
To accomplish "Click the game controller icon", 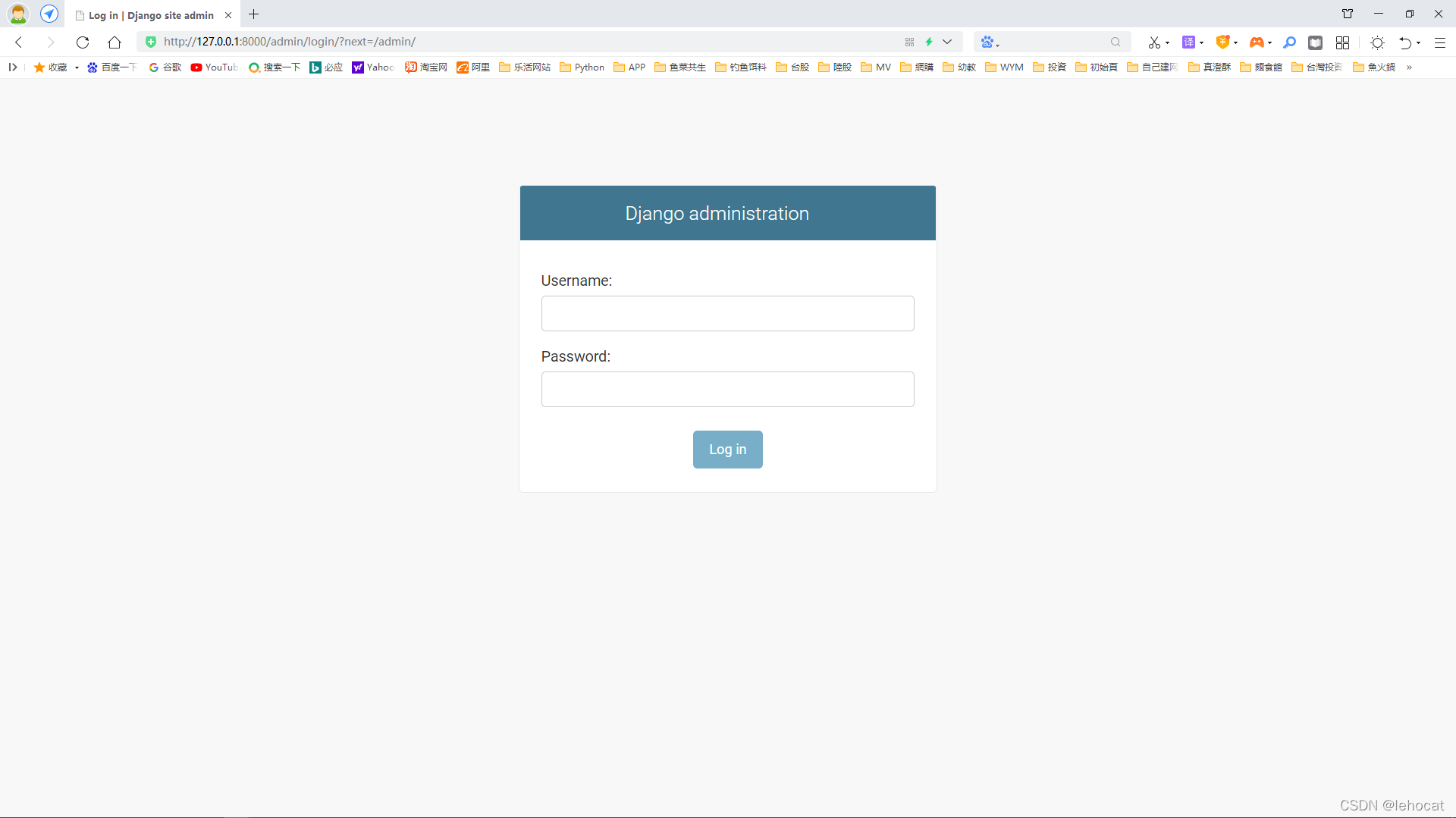I will click(1257, 42).
